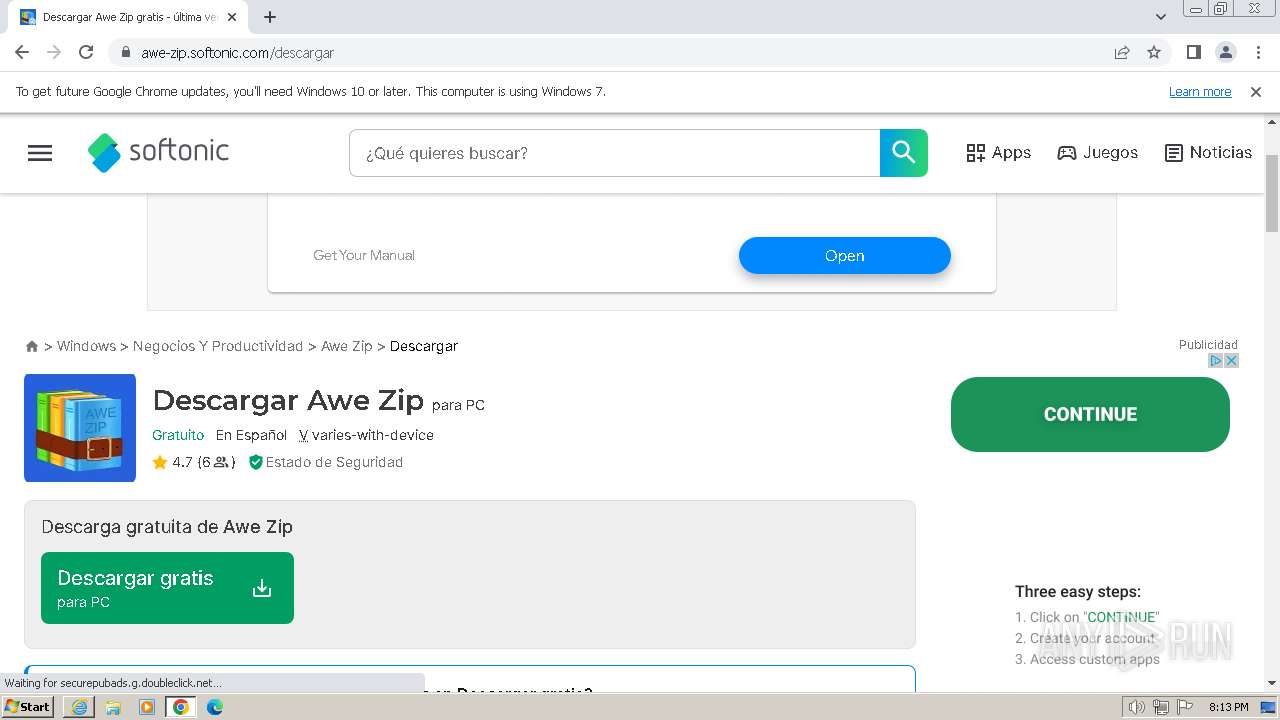The image size is (1280, 720).
Task: Click the varies-with-device version text
Action: point(373,435)
